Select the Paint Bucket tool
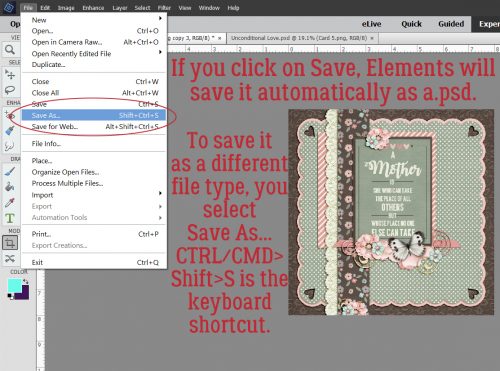The width and height of the screenshot is (500, 371). coord(10,187)
